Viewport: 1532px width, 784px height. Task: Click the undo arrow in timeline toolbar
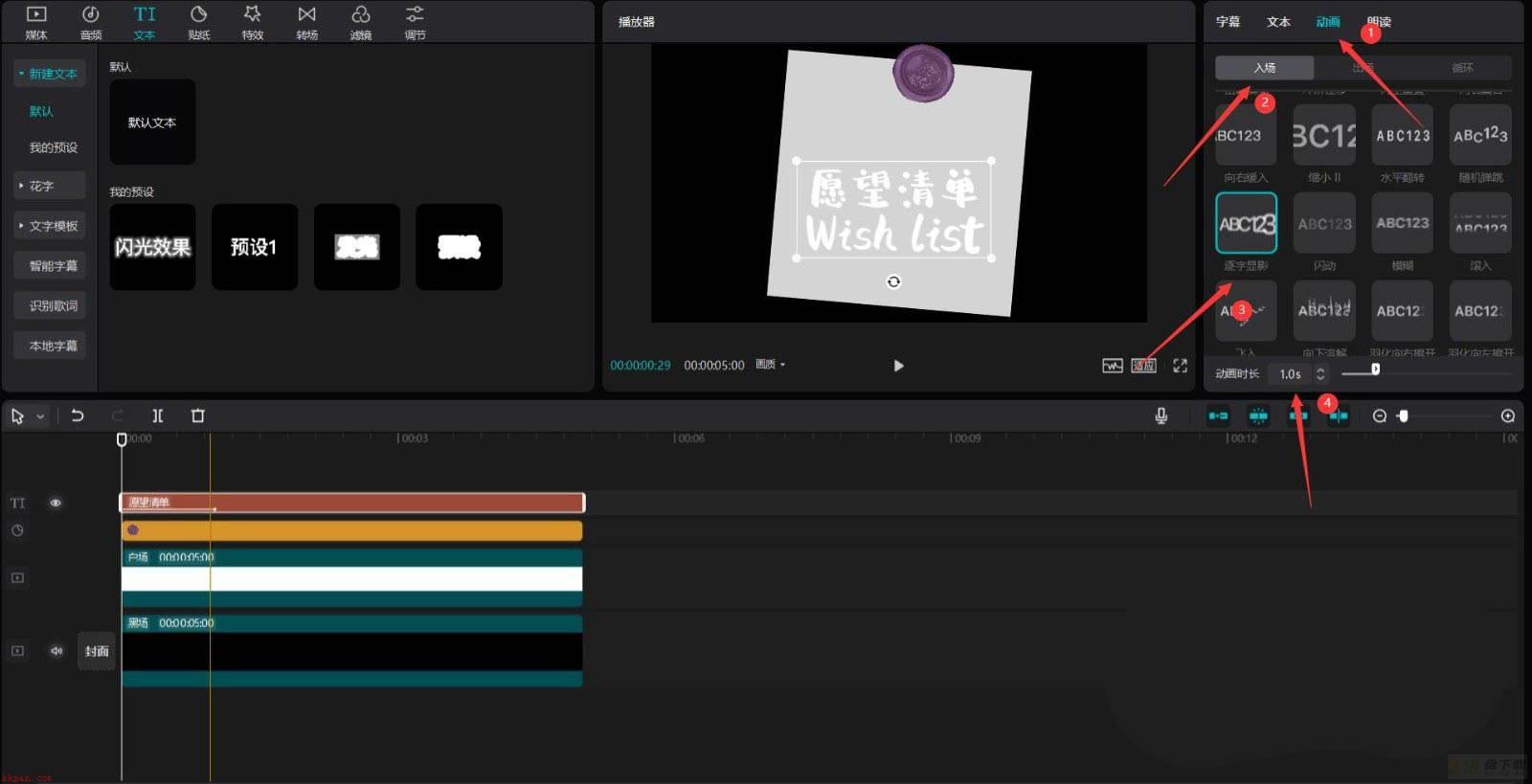tap(78, 415)
